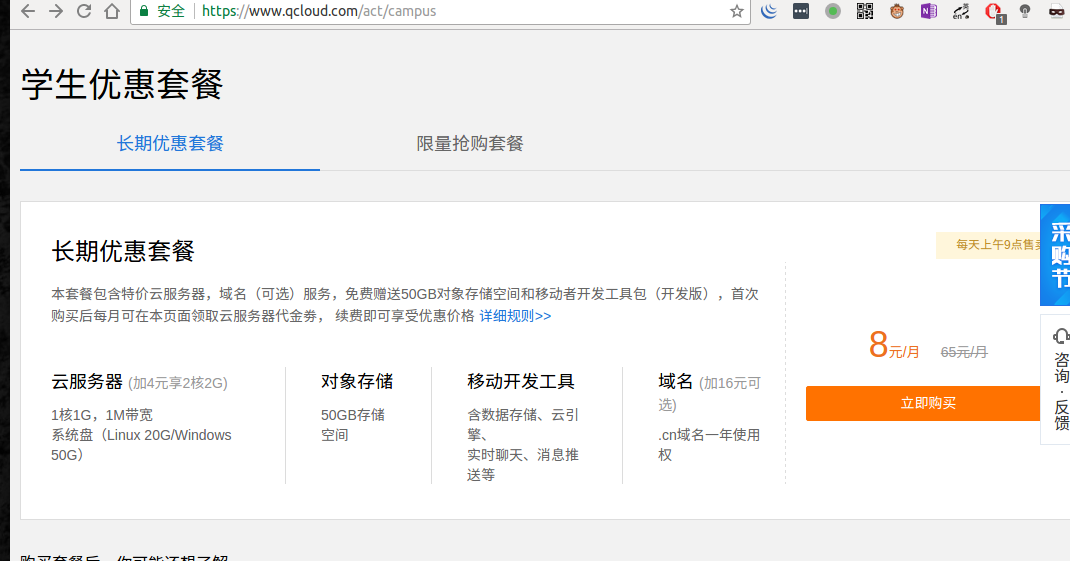Click the browser forward arrow
1070x561 pixels.
click(x=56, y=12)
